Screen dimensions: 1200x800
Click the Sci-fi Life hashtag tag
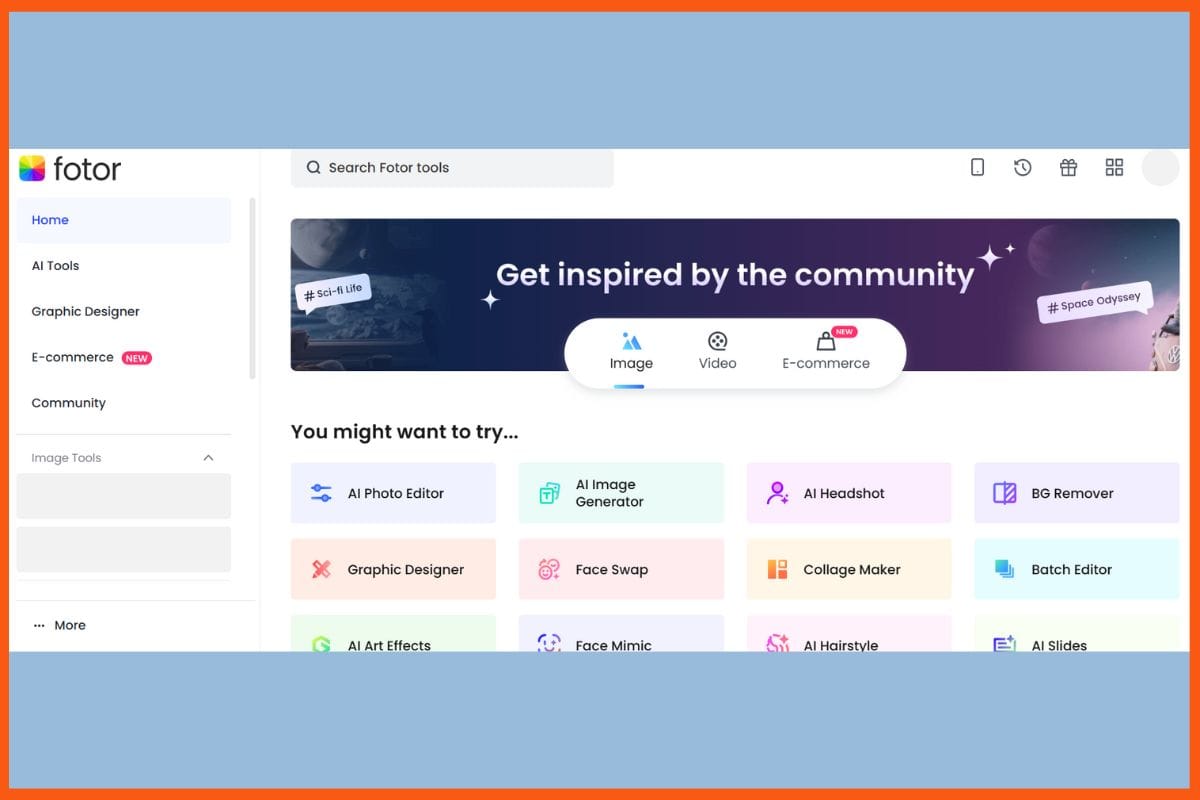coord(333,292)
